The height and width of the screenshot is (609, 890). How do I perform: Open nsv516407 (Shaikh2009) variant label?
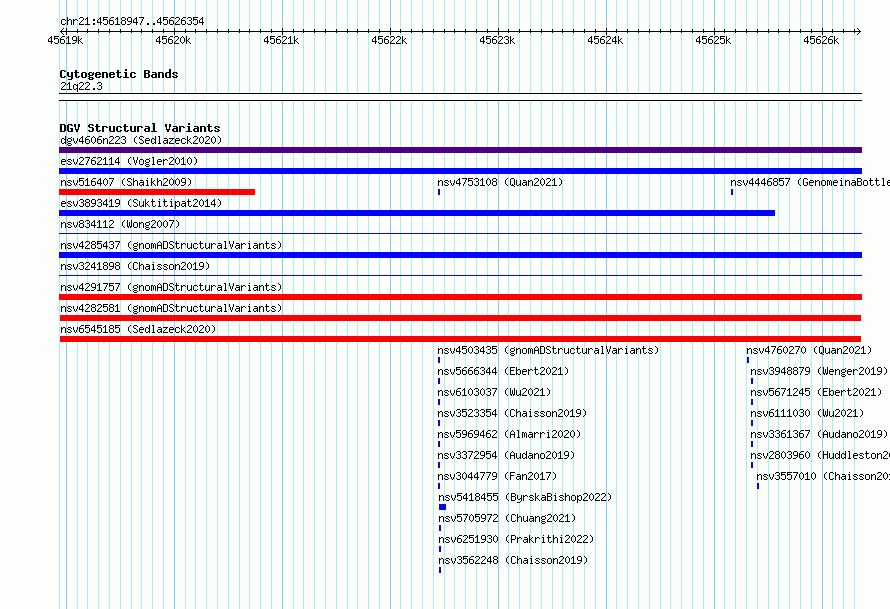126,182
